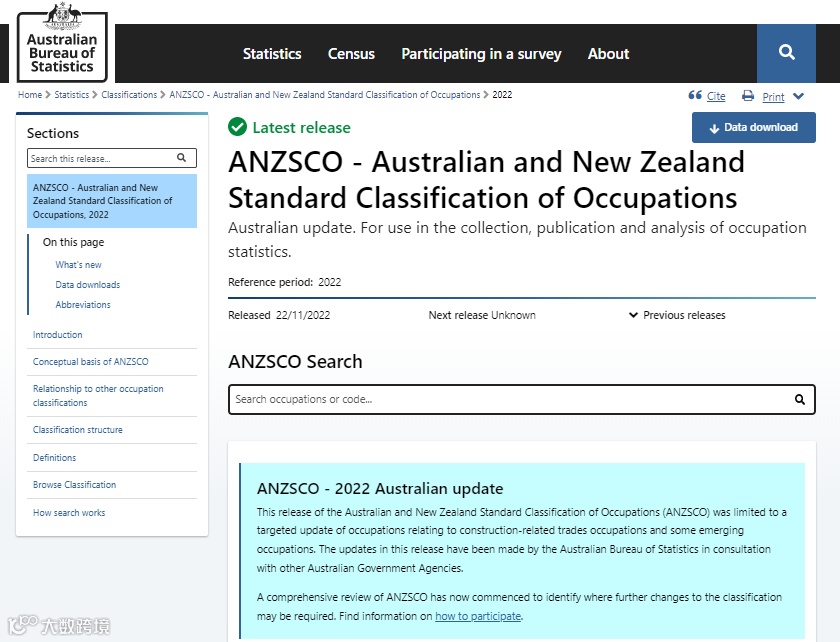Follow the how to participate link
Viewport: 840px width, 642px height.
point(478,616)
